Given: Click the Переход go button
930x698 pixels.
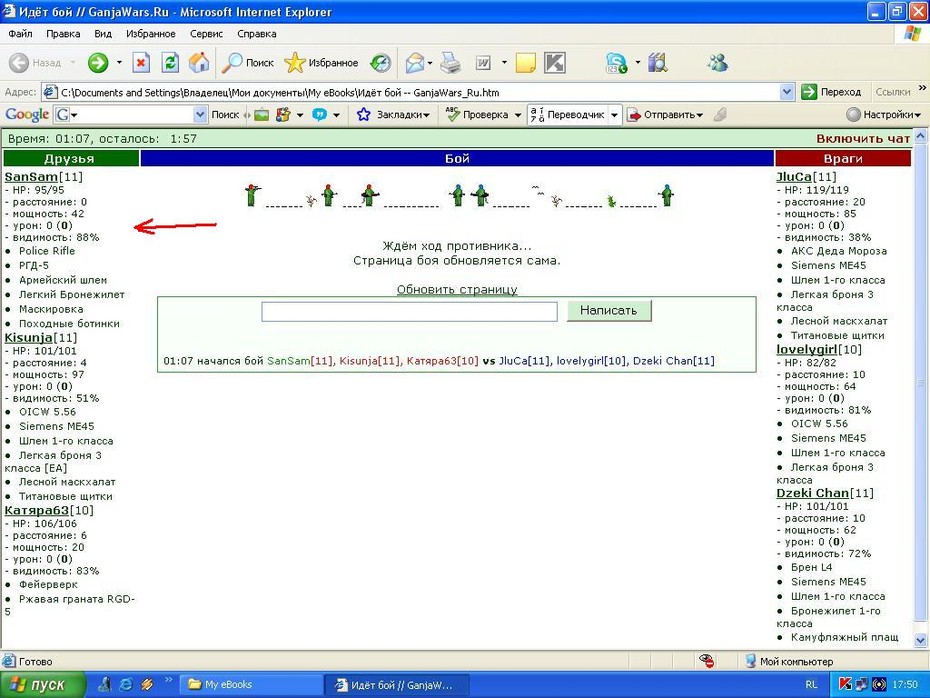Looking at the screenshot, I should tap(833, 92).
